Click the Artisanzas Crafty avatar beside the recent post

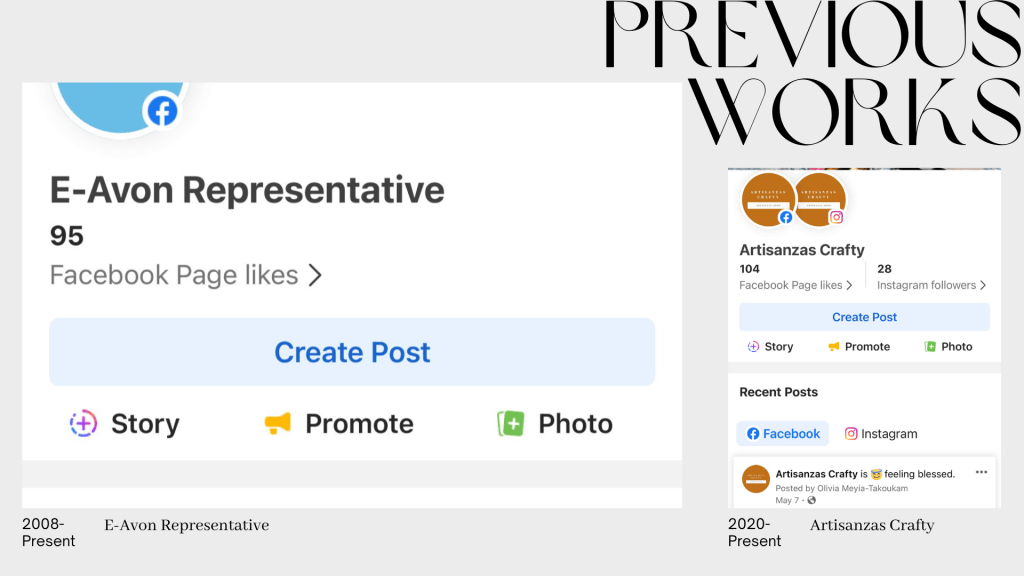coord(756,479)
